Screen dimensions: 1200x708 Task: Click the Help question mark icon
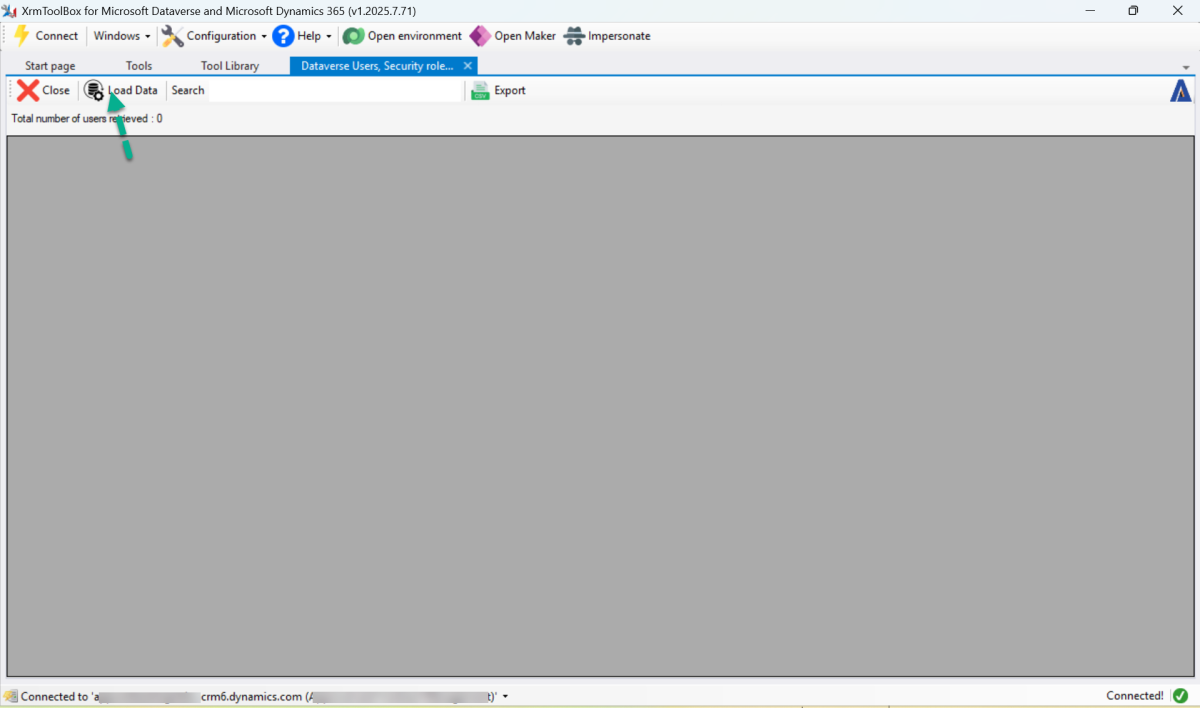(x=283, y=36)
